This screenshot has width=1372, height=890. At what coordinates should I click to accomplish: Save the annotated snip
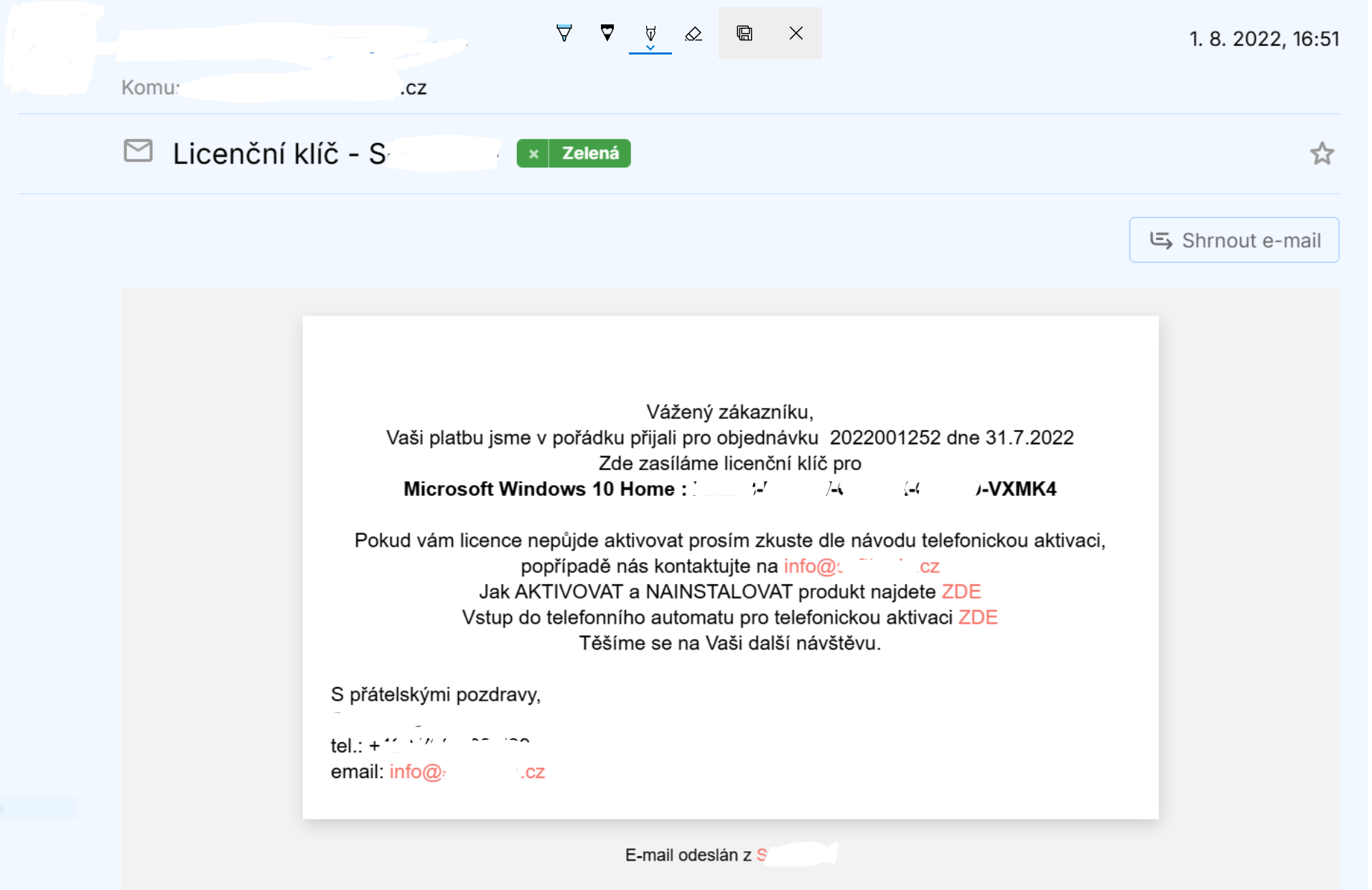click(x=745, y=33)
